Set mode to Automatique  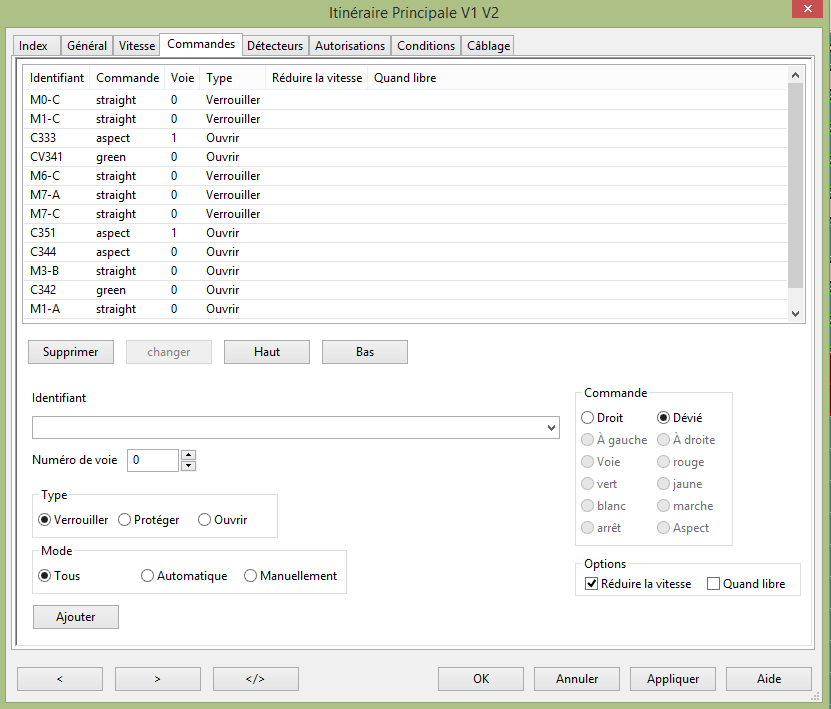148,576
